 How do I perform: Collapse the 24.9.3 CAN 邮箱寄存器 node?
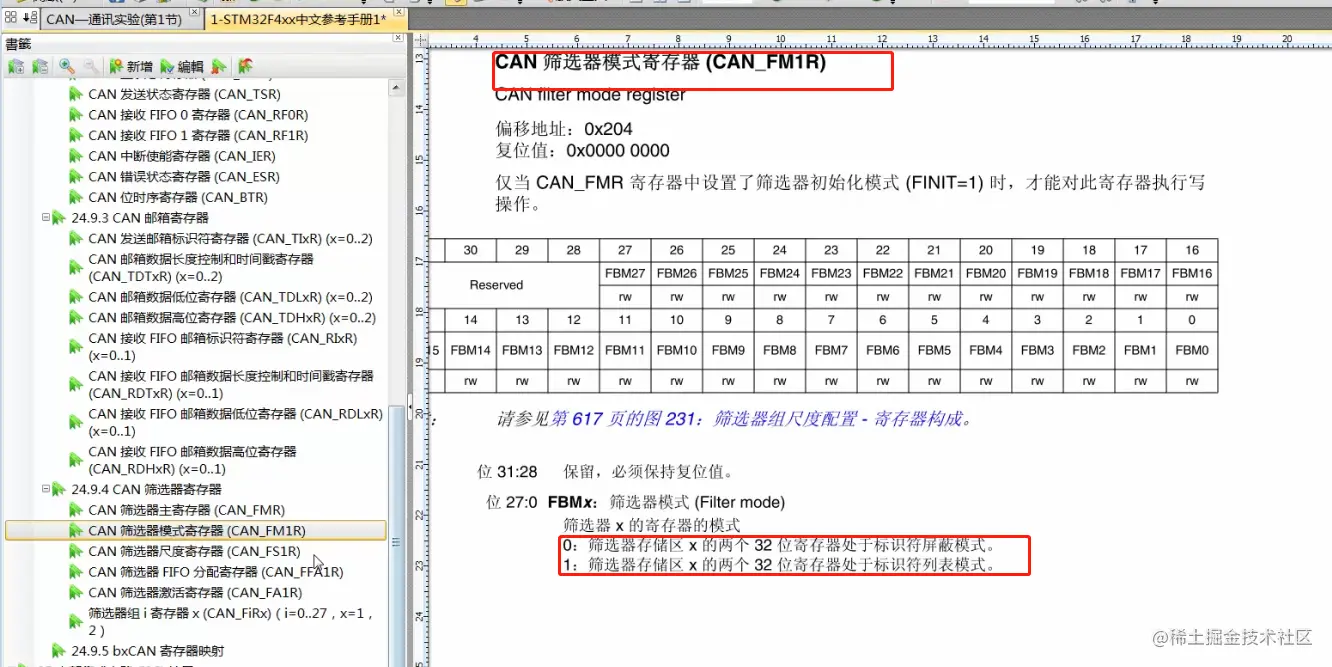pyautogui.click(x=46, y=218)
